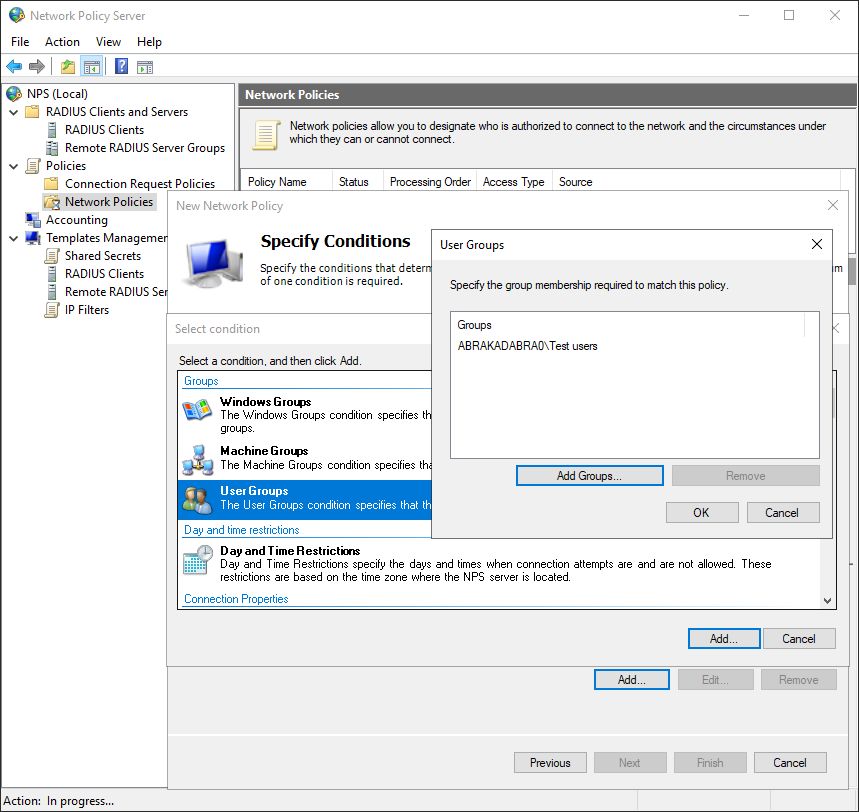Click the Connection Properties section heading

pyautogui.click(x=236, y=599)
